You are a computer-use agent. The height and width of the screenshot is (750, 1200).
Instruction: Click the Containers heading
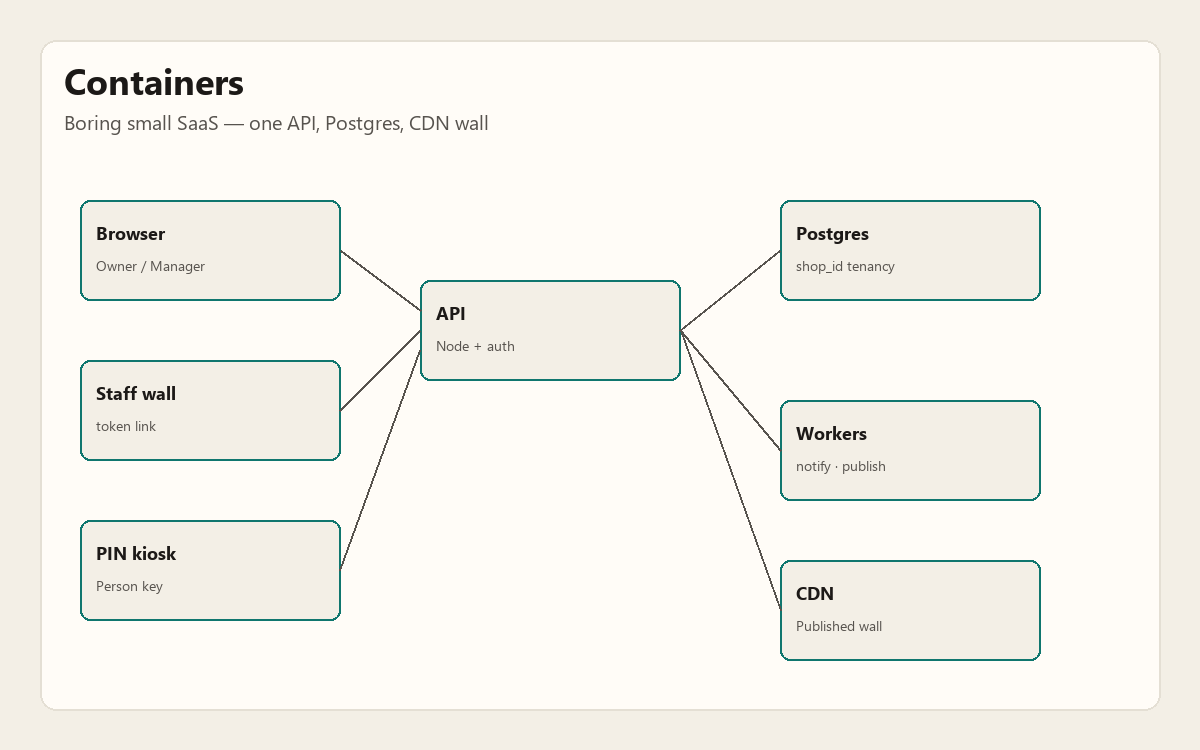tap(154, 82)
